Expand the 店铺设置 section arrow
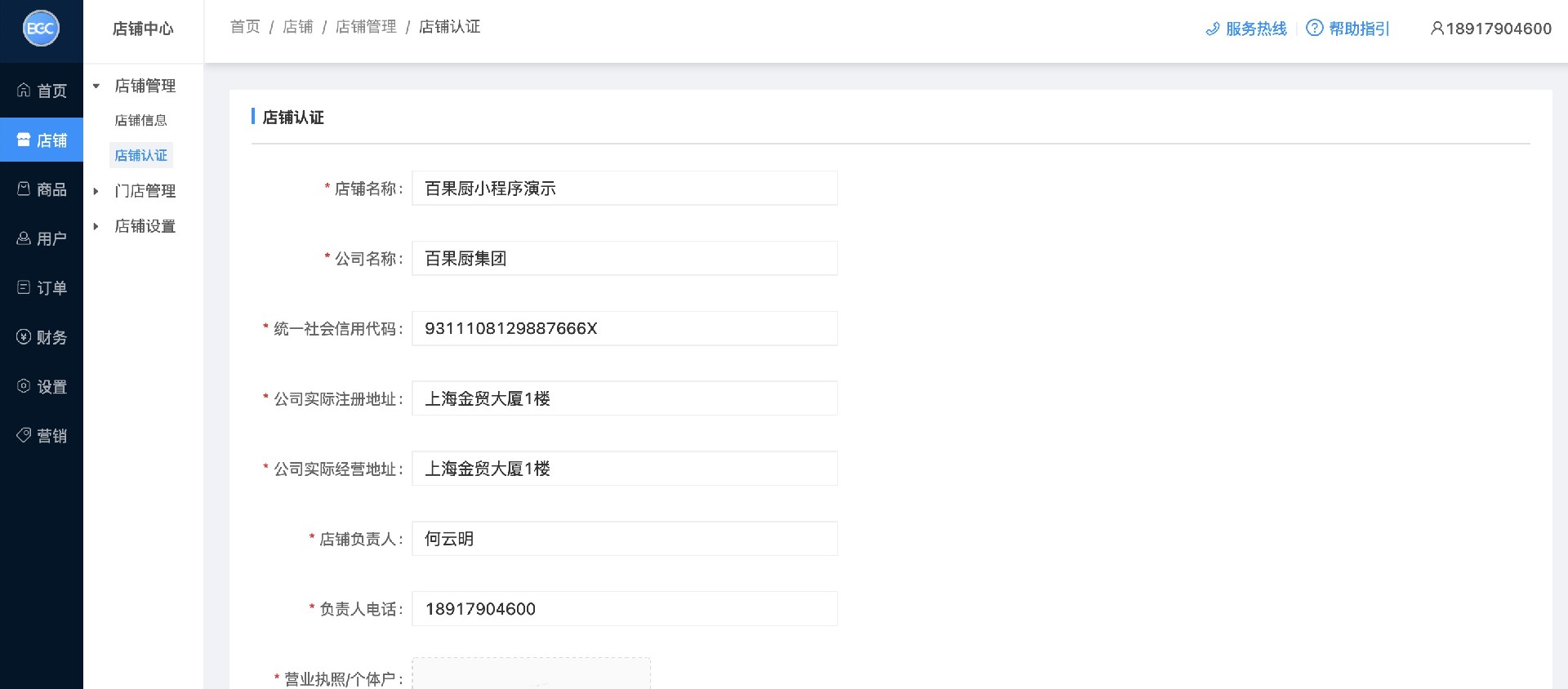Viewport: 1568px width, 689px height. click(96, 226)
